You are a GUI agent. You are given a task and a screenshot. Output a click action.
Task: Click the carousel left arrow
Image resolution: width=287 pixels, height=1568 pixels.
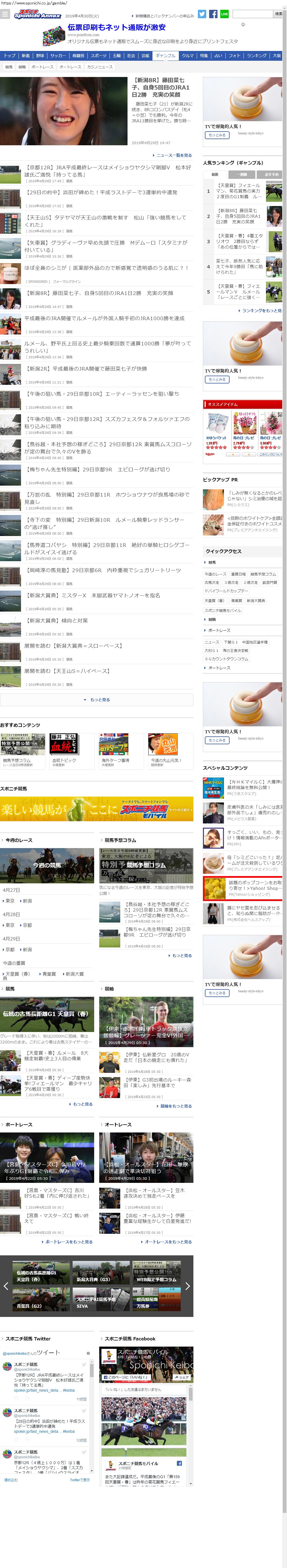(6, 1286)
